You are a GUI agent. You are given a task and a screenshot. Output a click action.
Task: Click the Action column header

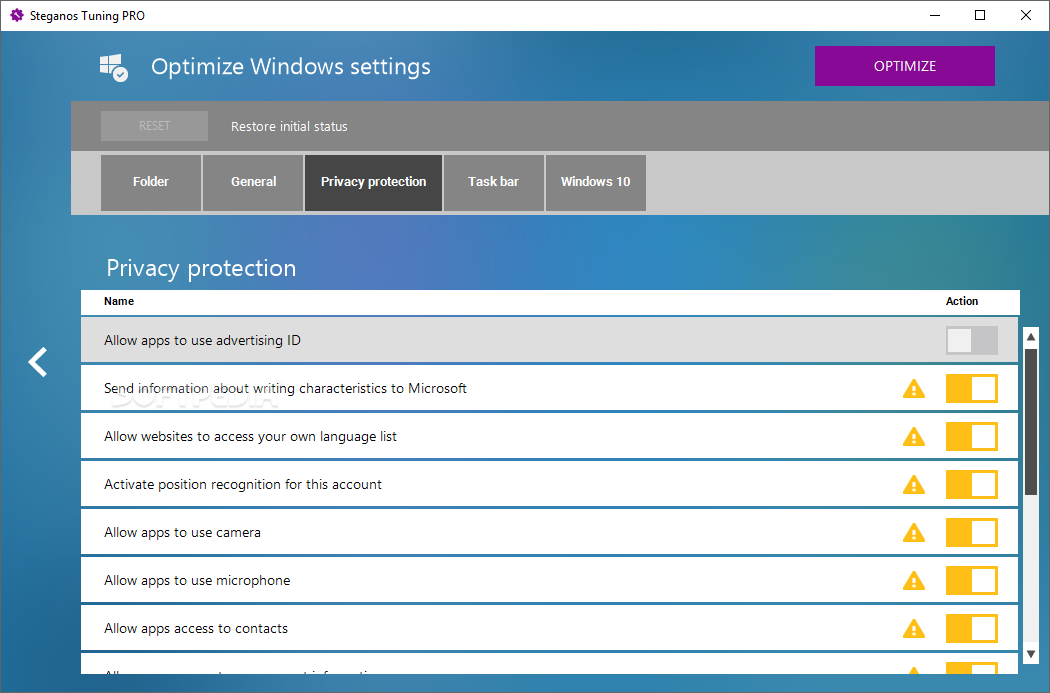pyautogui.click(x=962, y=301)
